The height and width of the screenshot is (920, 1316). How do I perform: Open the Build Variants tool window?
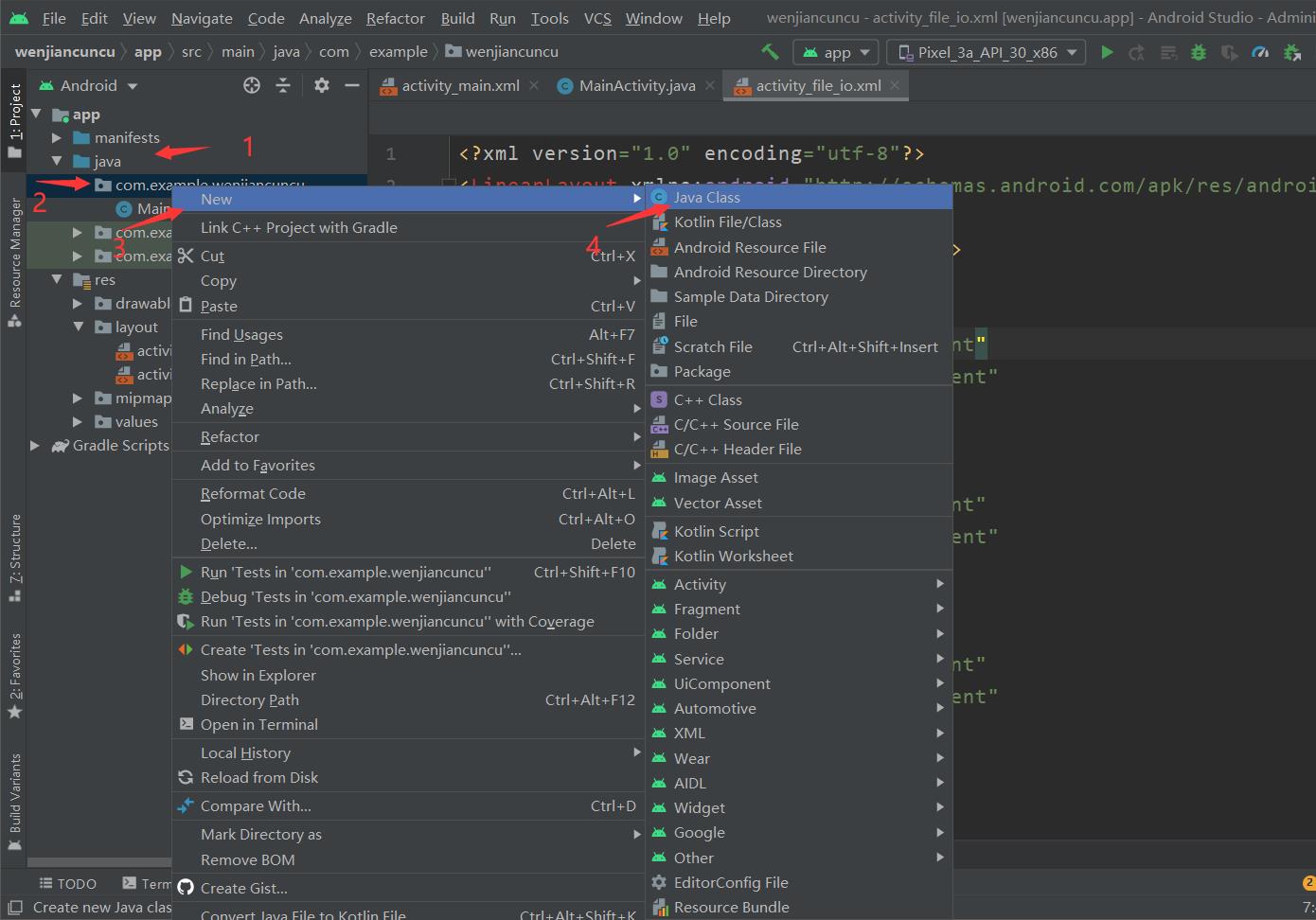14,803
